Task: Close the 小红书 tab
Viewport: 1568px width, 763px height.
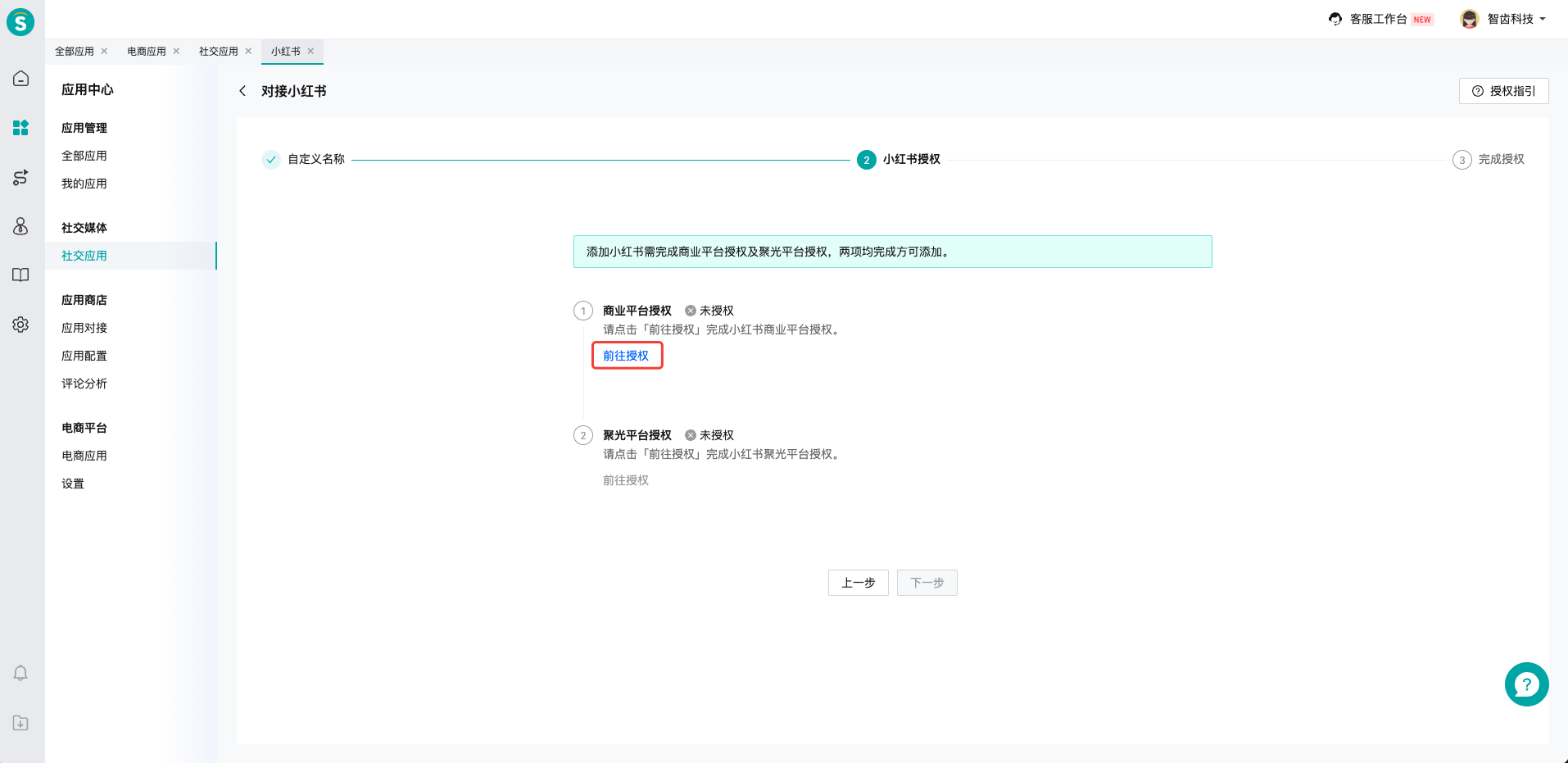Action: pyautogui.click(x=310, y=51)
